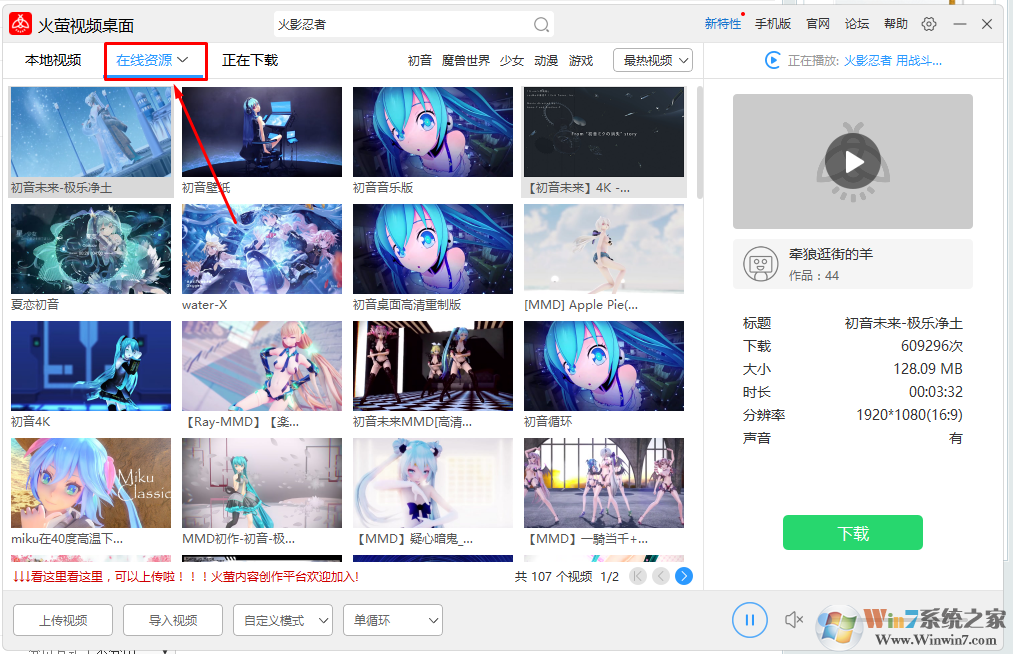The image size is (1013, 654).
Task: Click the 导入视频 button
Action: pyautogui.click(x=173, y=620)
